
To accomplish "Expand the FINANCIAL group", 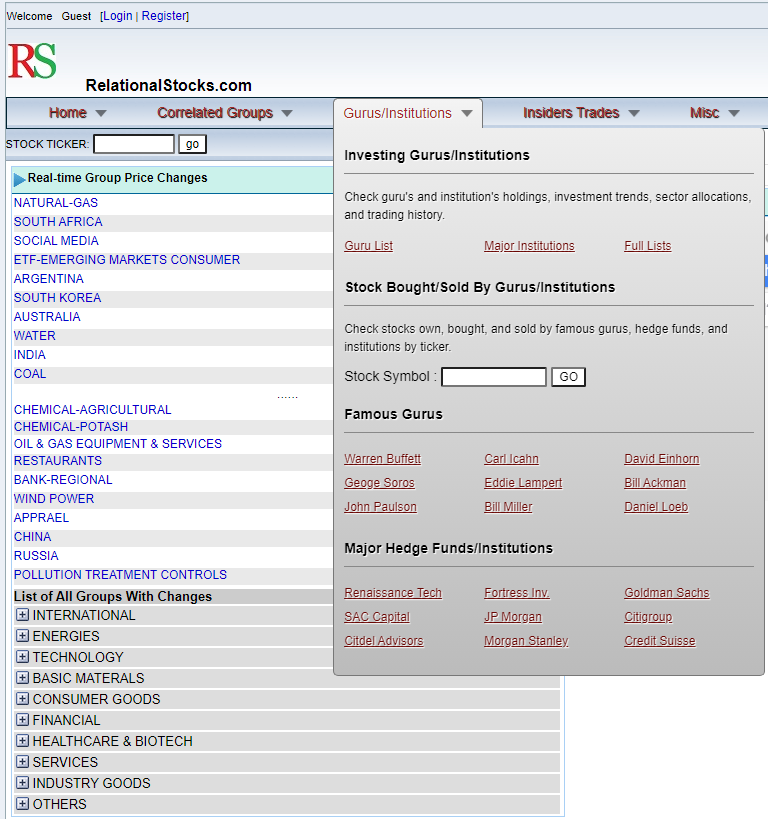I will click(x=22, y=720).
